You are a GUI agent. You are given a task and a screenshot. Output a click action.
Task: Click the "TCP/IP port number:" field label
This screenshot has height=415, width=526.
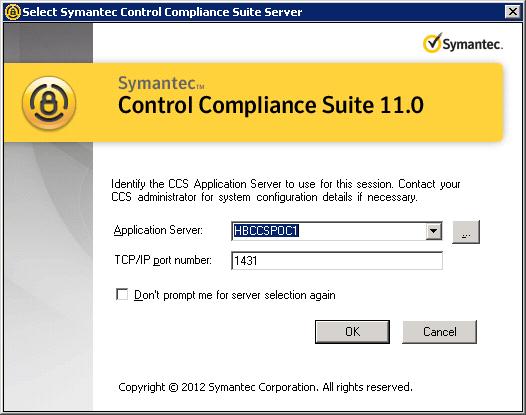click(163, 260)
